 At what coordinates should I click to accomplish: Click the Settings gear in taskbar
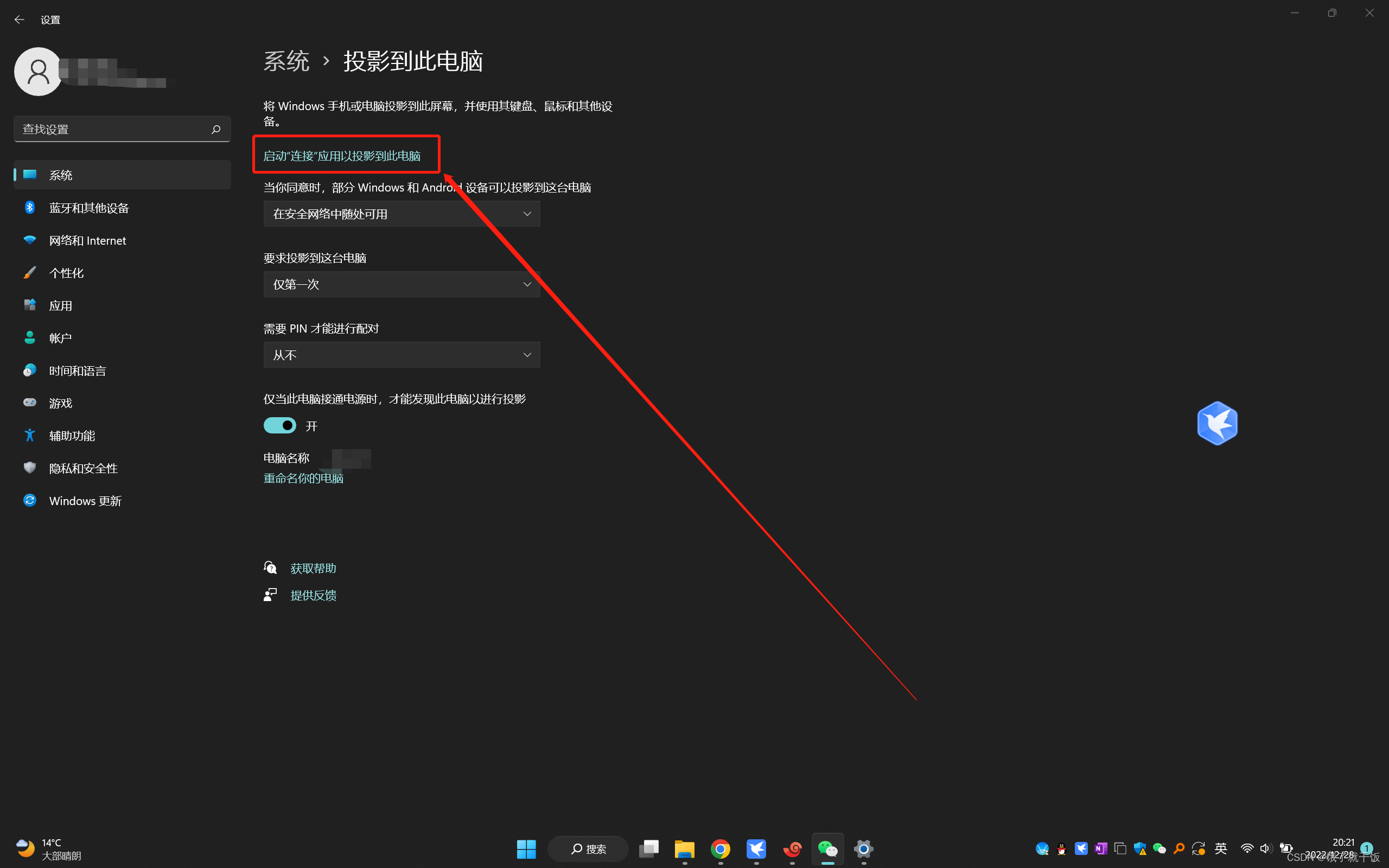point(864,849)
